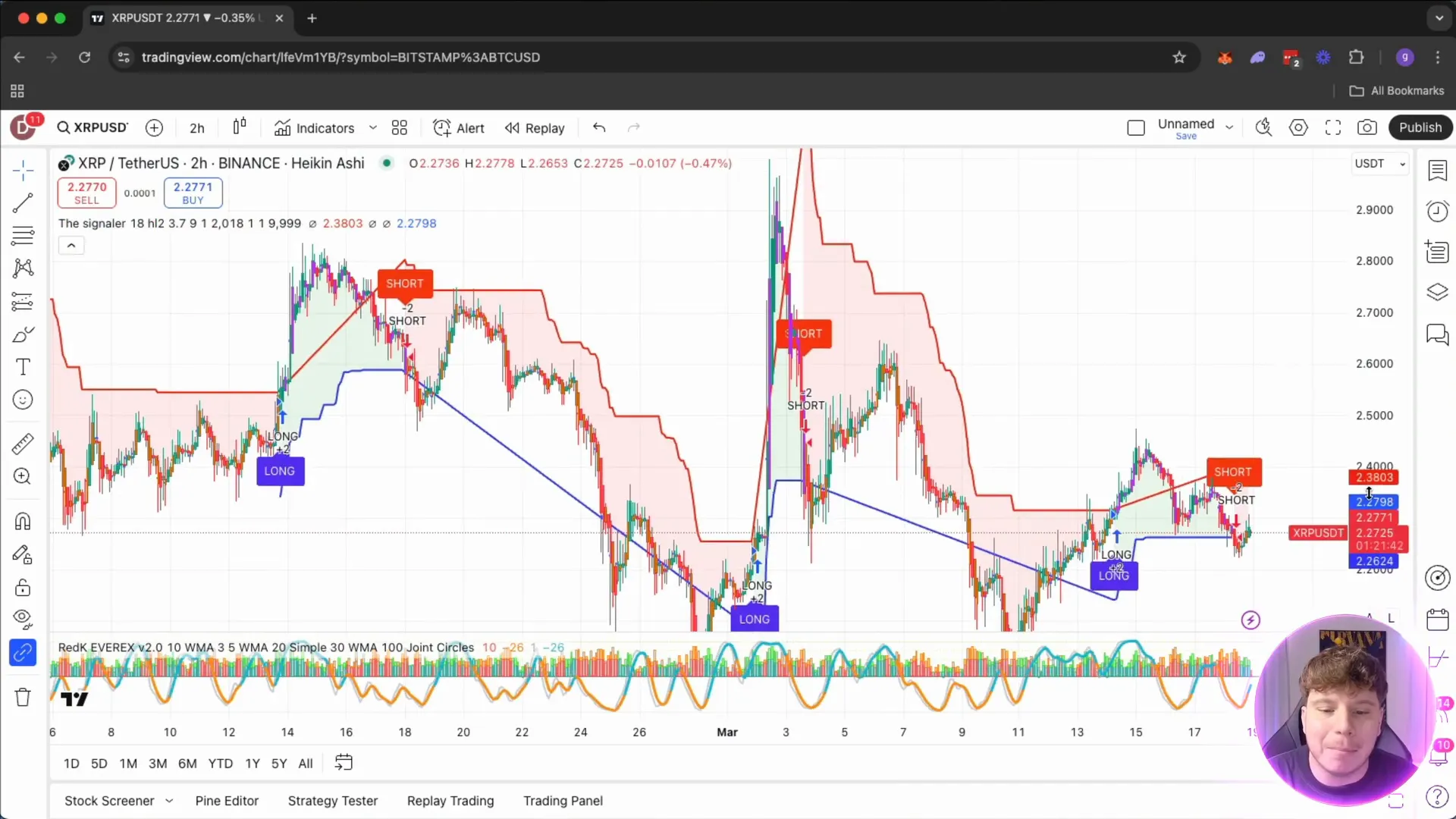This screenshot has height=819, width=1456.
Task: Expand the layout manage dropdown arrow
Action: (x=1229, y=127)
